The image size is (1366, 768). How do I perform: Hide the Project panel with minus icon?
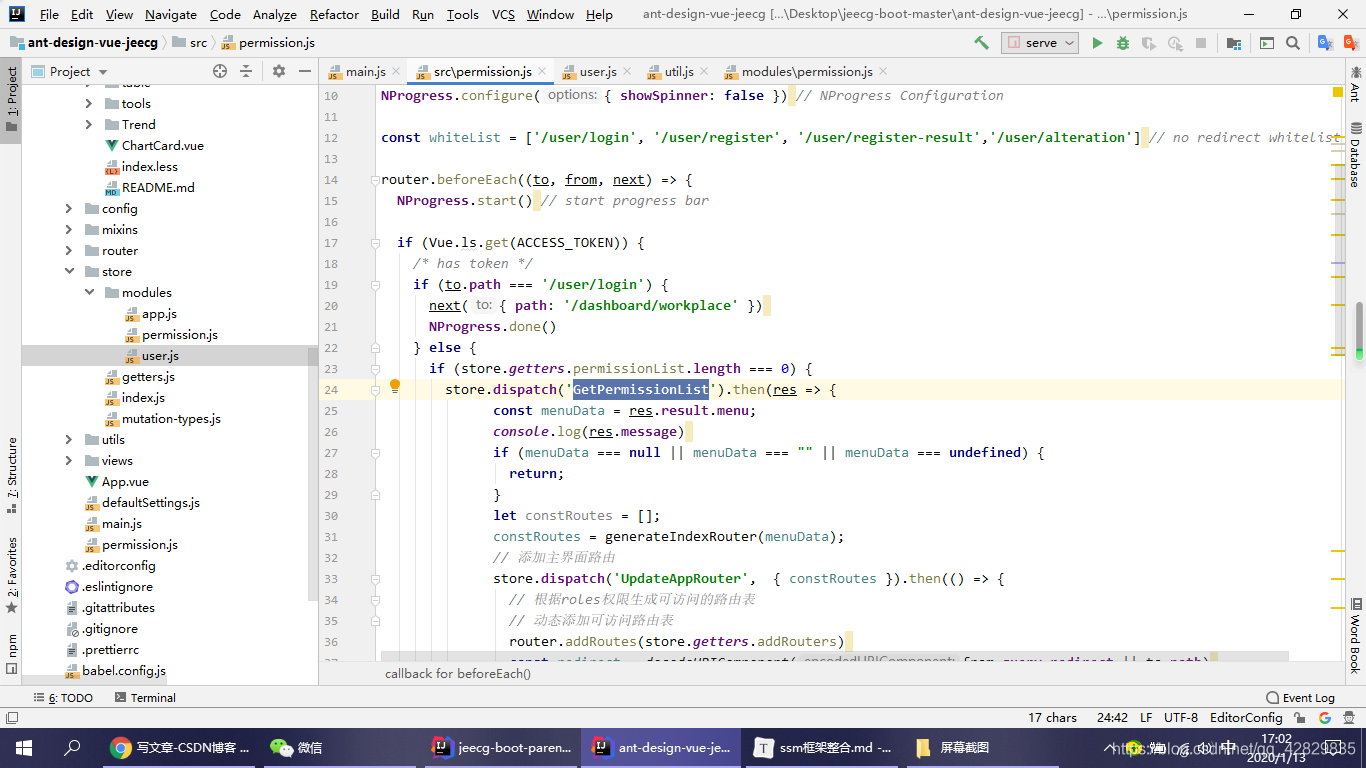coord(305,71)
